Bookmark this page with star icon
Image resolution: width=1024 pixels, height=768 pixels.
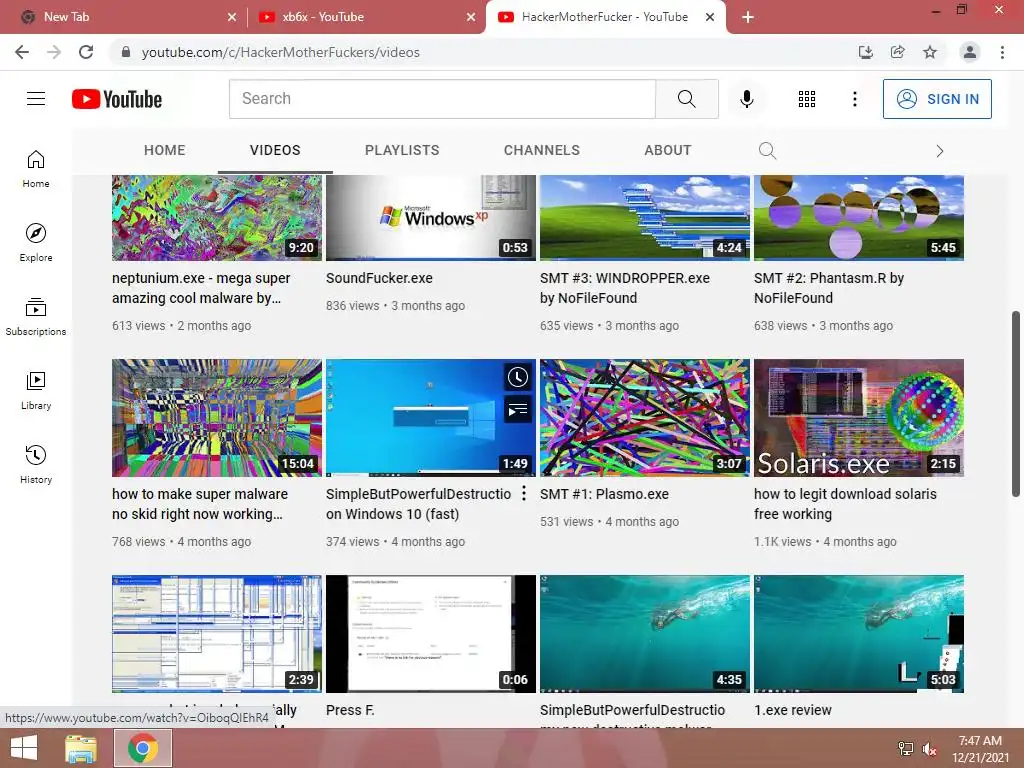pyautogui.click(x=930, y=52)
